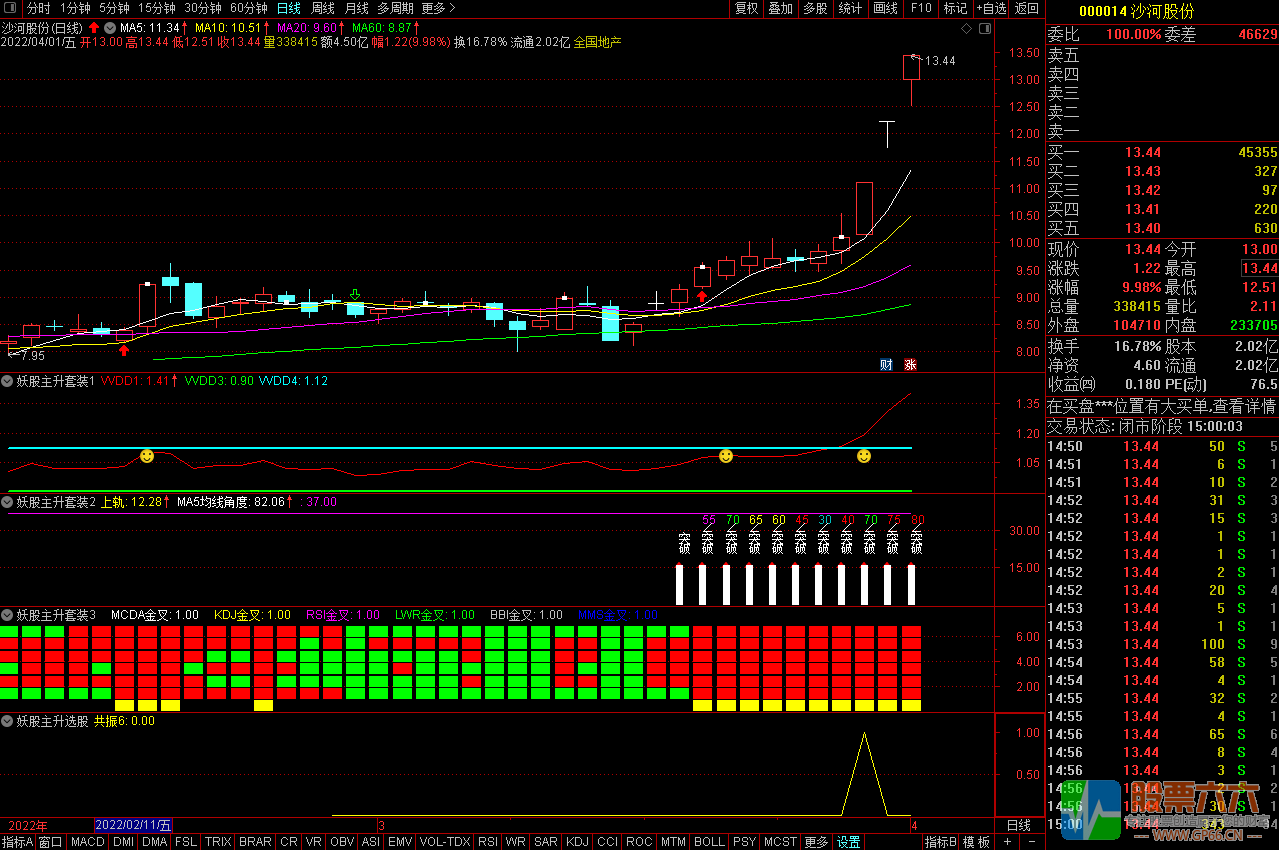This screenshot has width=1279, height=850.
Task: Click the 统计 button
Action: pos(850,8)
